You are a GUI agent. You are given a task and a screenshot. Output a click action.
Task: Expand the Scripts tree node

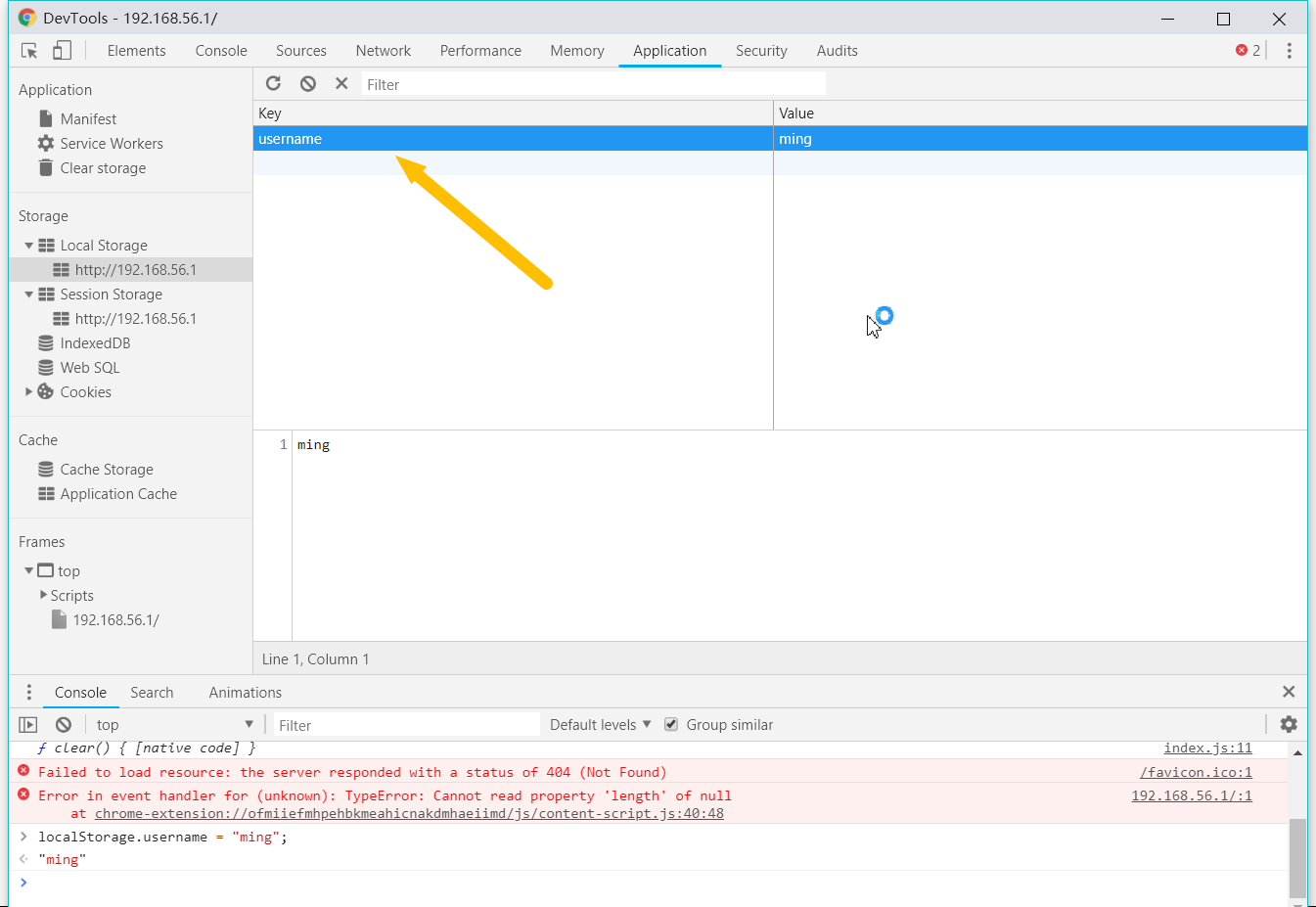tap(43, 595)
